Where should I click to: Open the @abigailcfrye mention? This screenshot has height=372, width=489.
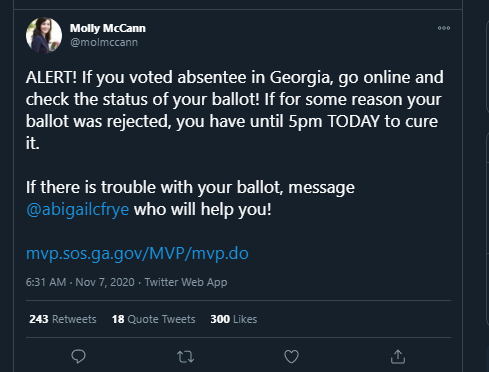coord(77,209)
